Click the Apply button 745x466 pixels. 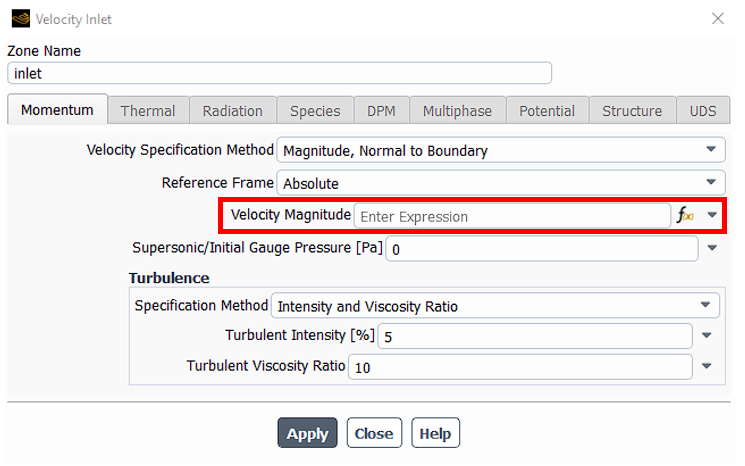(x=307, y=433)
